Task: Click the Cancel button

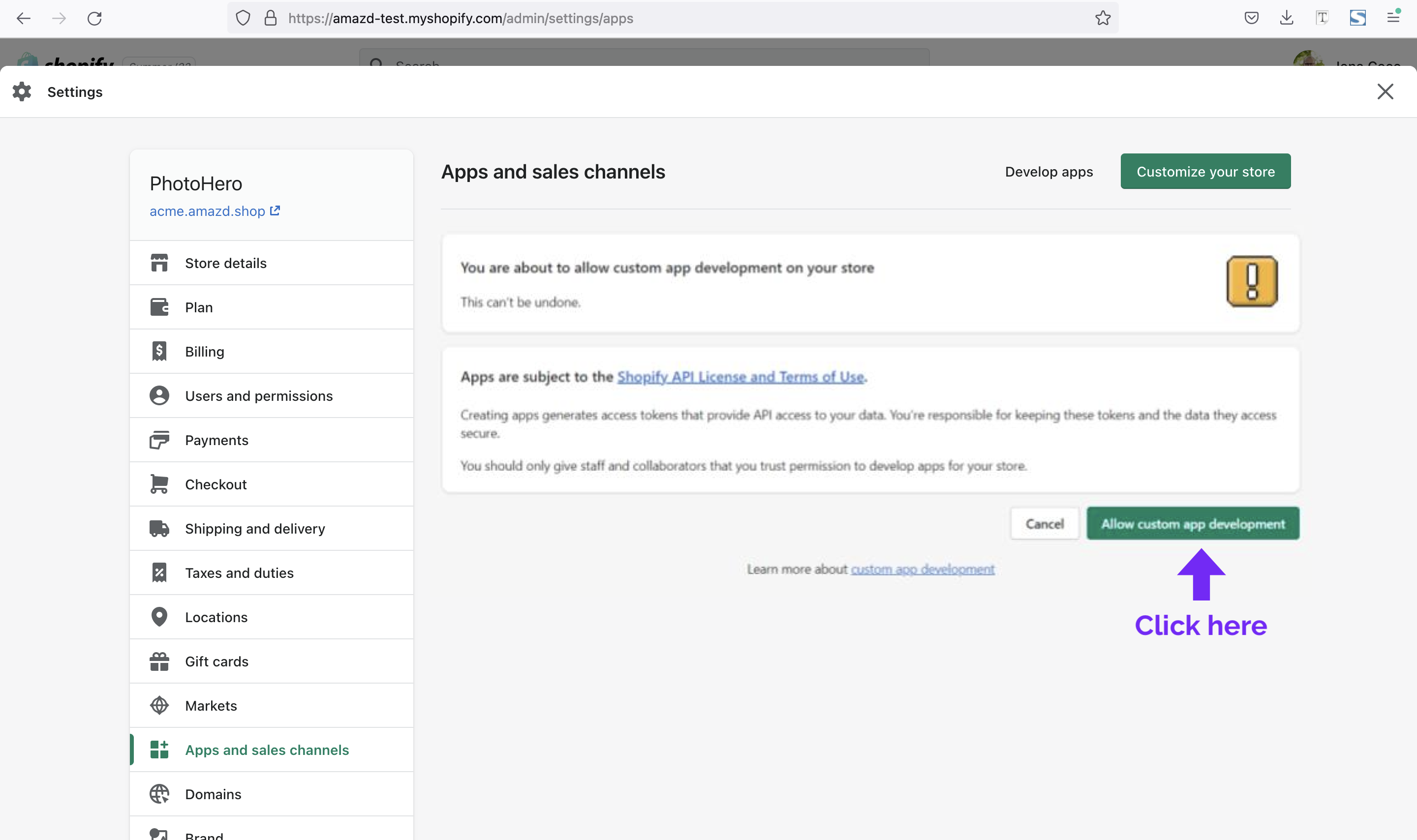Action: click(x=1045, y=524)
